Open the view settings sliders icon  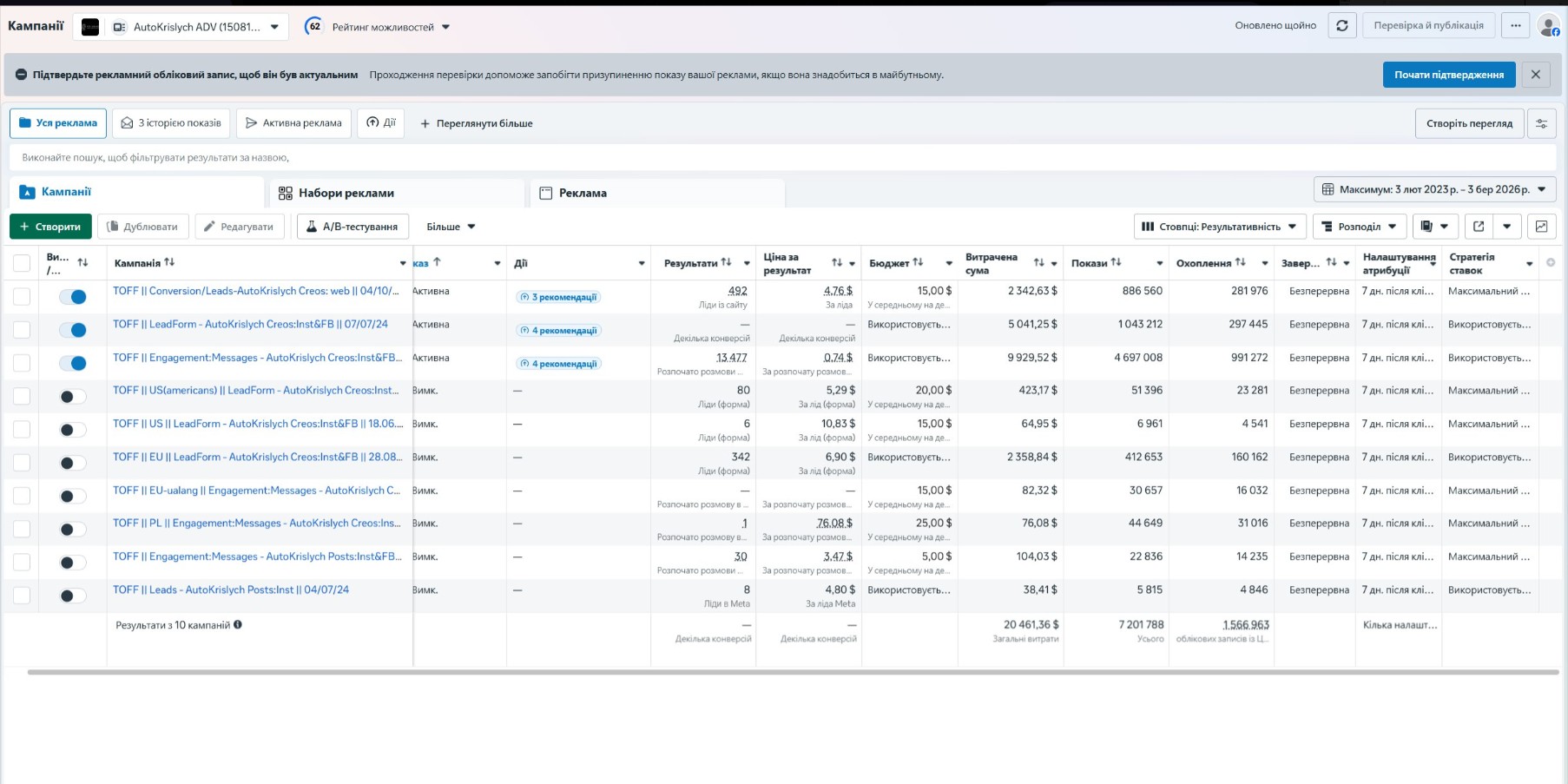click(x=1542, y=123)
